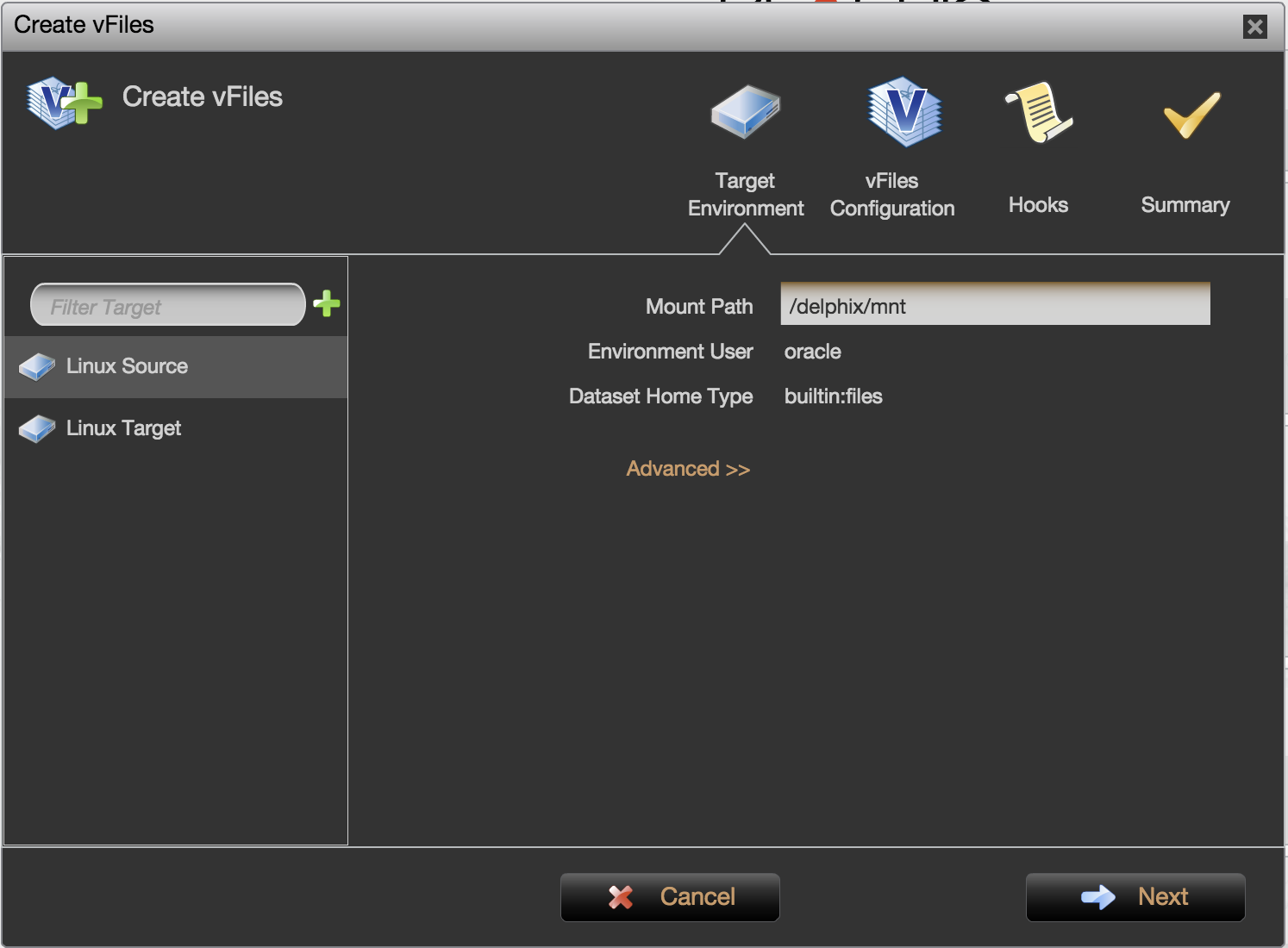Close the Create vFiles dialog

1255,27
